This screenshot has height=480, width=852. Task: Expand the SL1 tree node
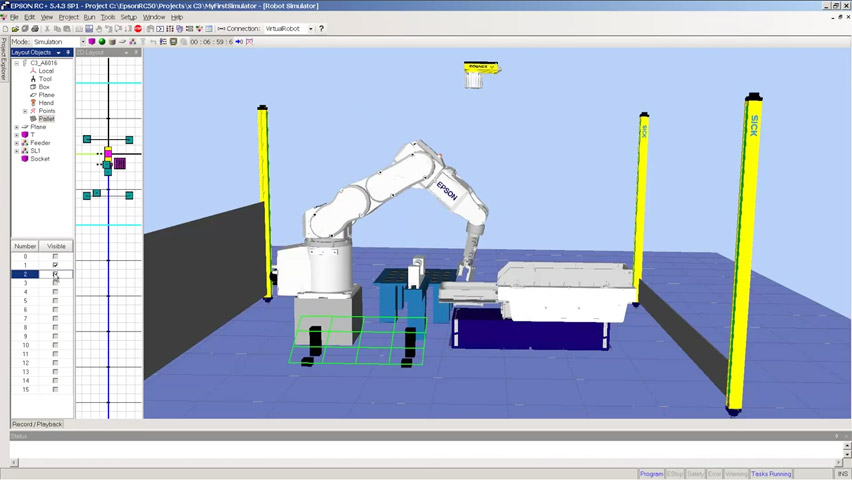click(17, 151)
